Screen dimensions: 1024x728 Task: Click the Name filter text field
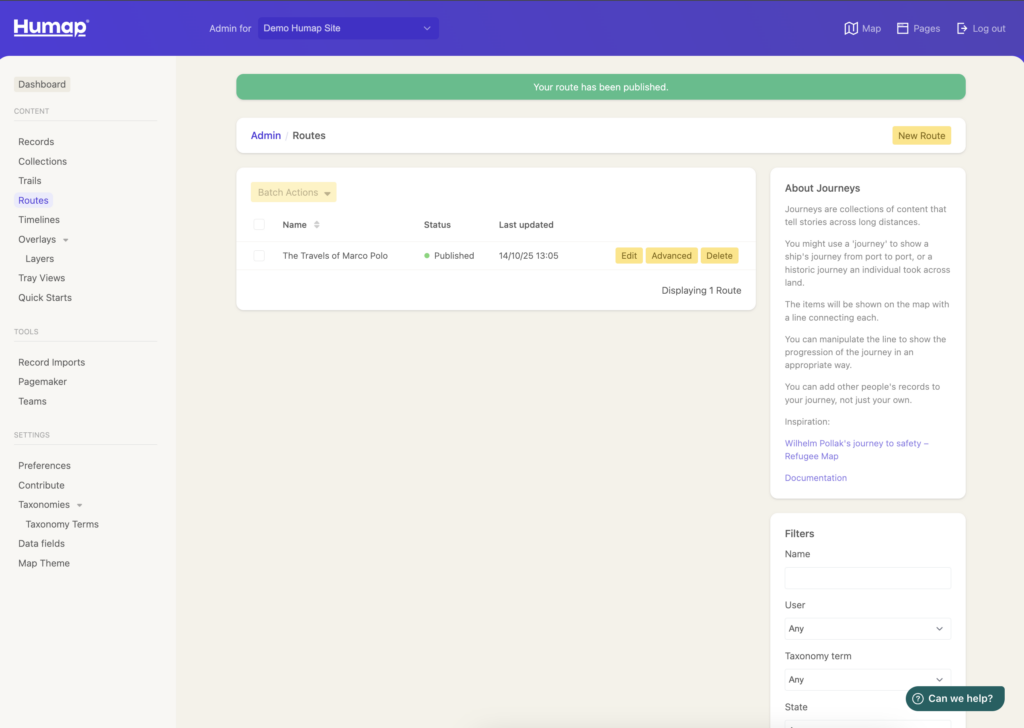[866, 577]
